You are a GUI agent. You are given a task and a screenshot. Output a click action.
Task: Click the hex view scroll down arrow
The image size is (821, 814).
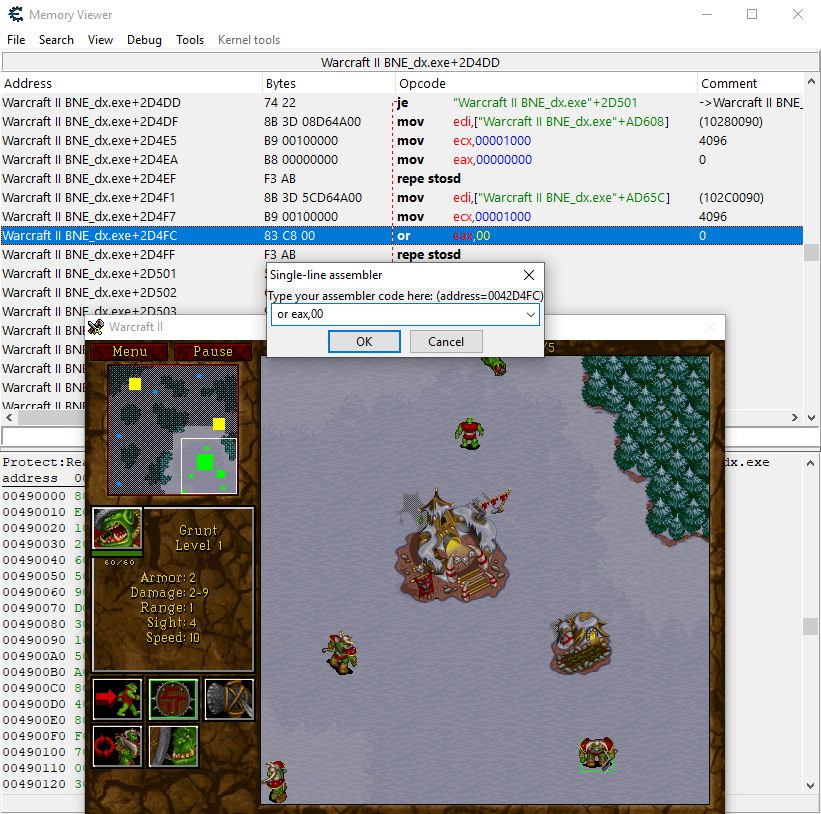click(810, 785)
